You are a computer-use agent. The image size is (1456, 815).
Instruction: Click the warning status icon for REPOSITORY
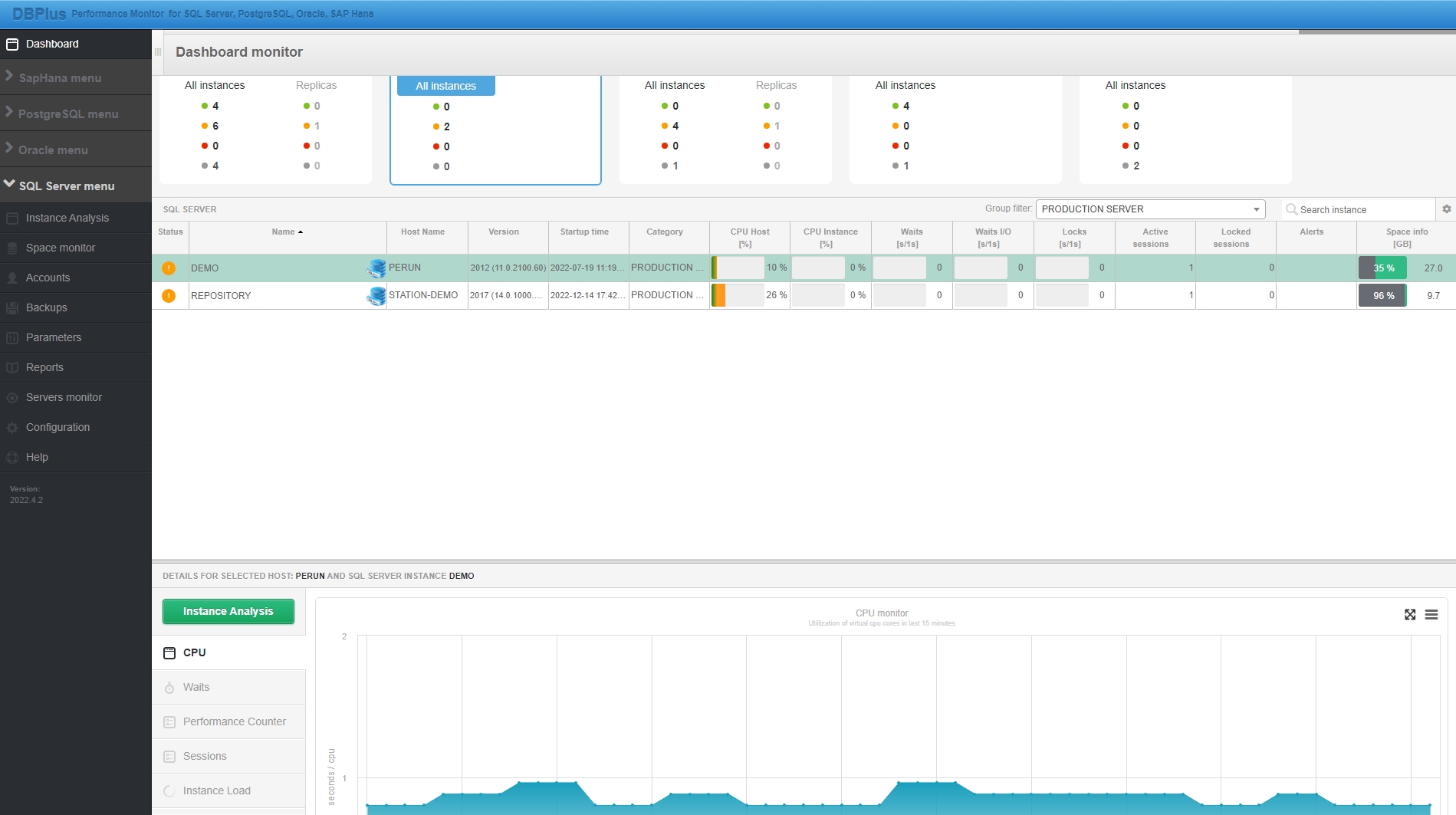(x=169, y=296)
